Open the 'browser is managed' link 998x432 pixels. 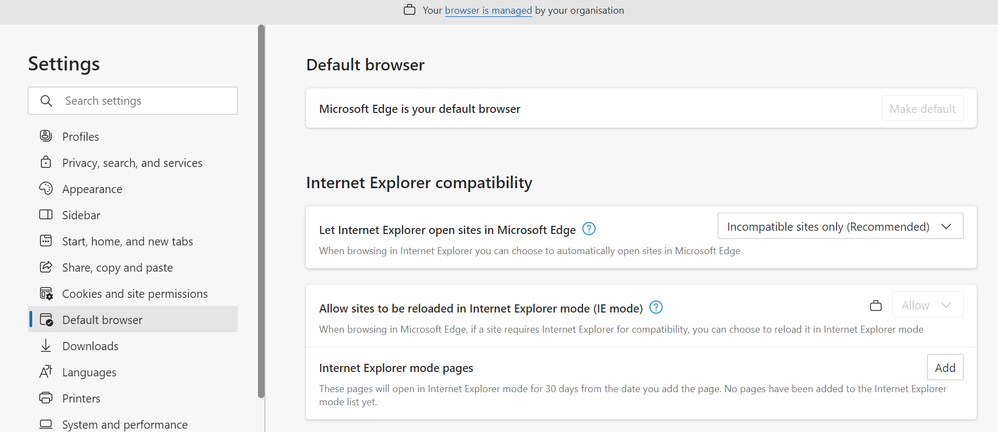tap(488, 11)
